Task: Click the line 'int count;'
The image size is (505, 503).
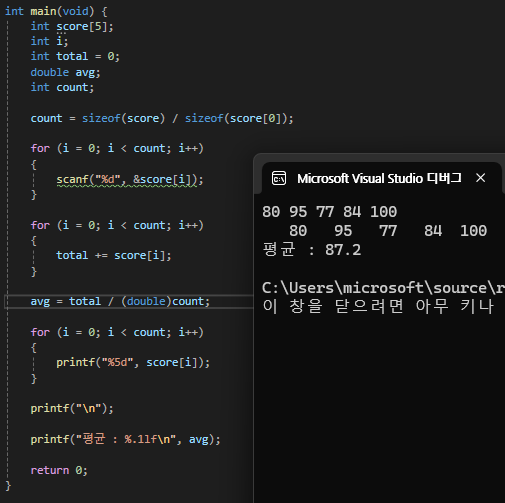Action: tap(62, 87)
